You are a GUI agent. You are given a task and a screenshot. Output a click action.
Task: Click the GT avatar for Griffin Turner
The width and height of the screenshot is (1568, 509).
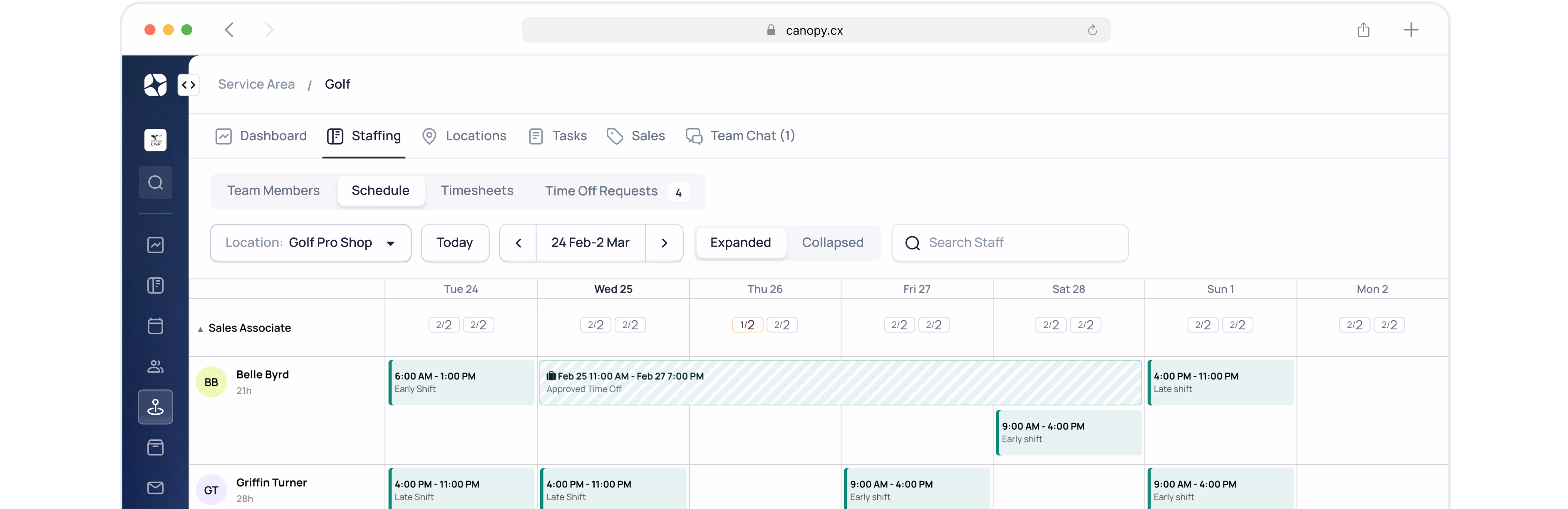pyautogui.click(x=211, y=490)
